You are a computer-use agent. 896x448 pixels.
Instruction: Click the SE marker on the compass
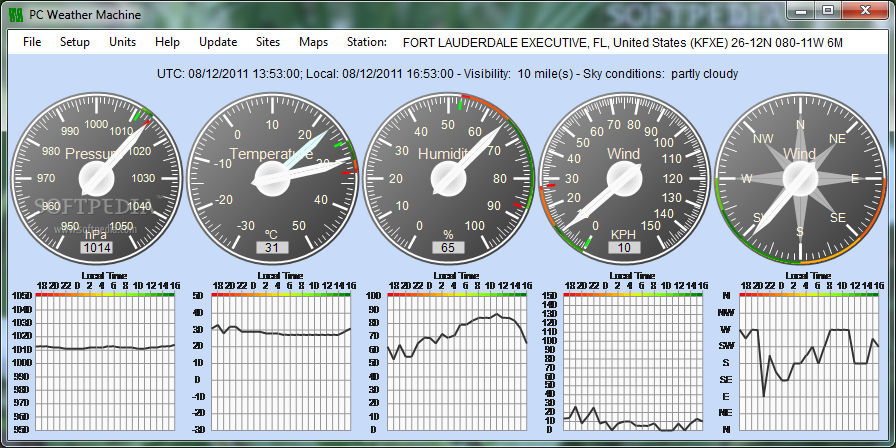coord(838,217)
